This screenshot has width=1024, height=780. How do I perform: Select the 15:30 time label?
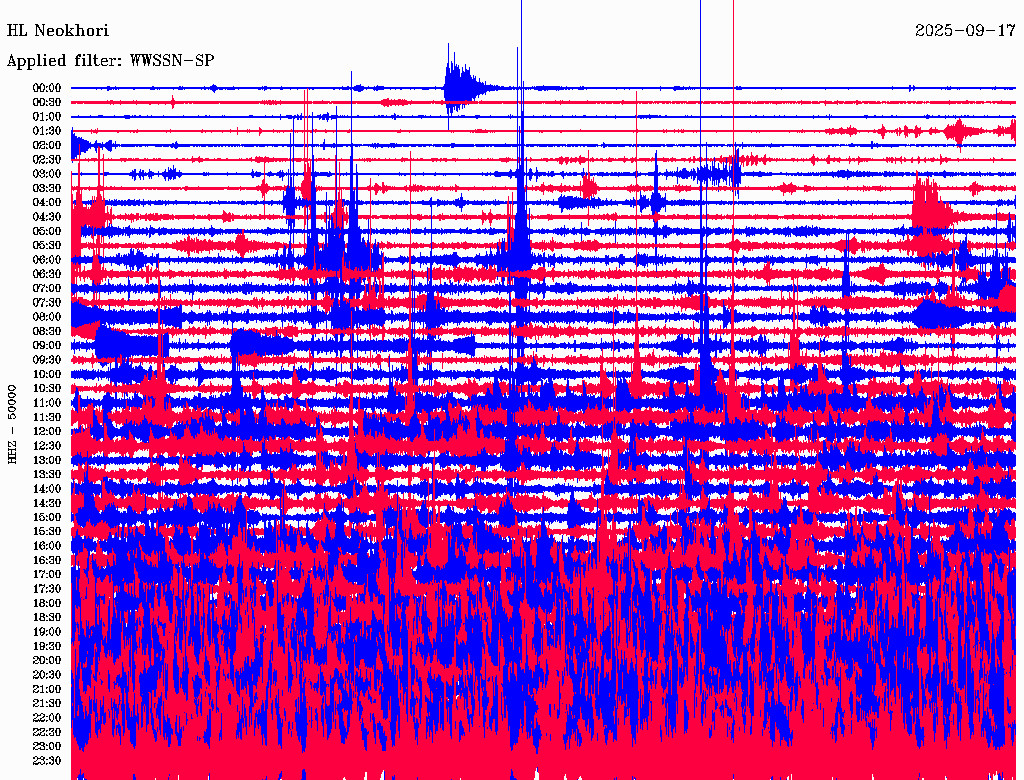[47, 532]
